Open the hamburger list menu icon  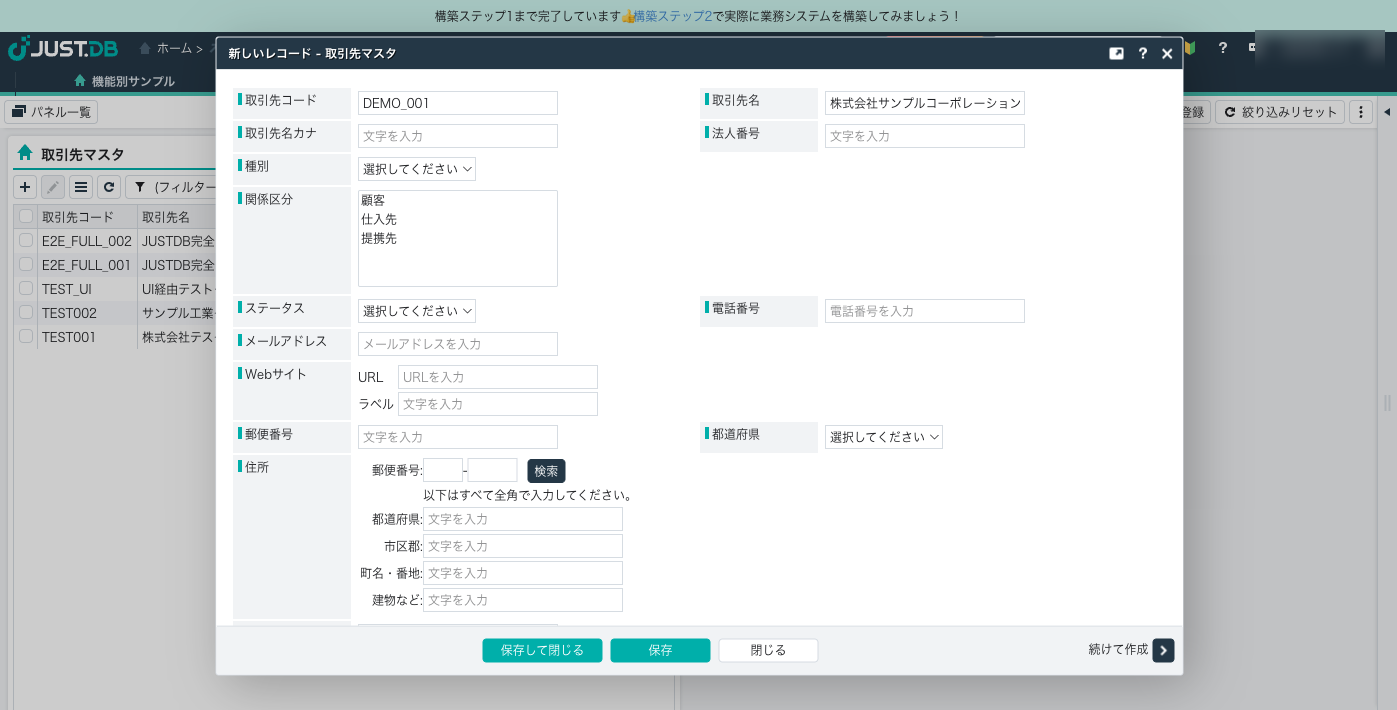[81, 187]
